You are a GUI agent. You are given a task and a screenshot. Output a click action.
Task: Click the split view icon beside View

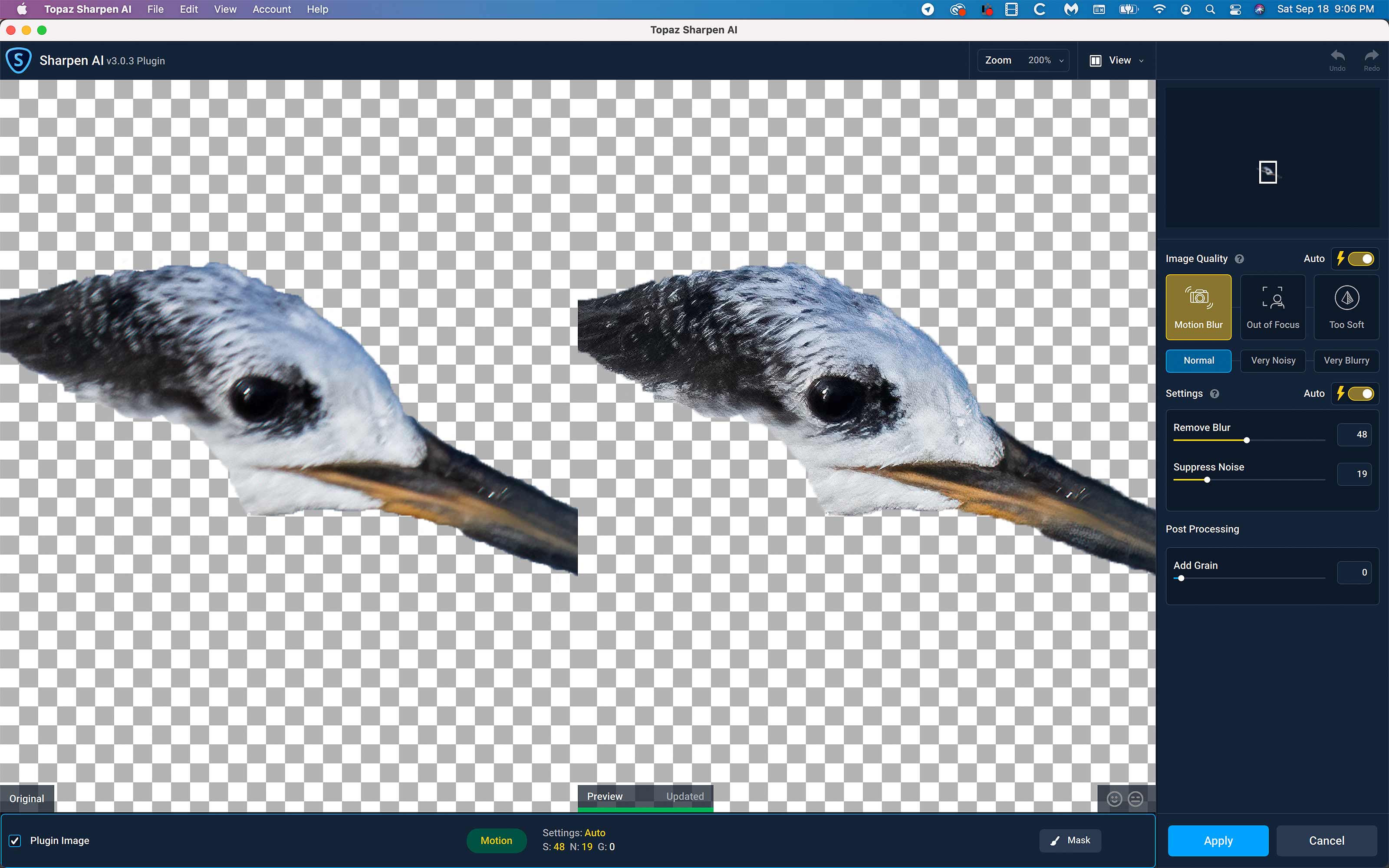[1095, 60]
